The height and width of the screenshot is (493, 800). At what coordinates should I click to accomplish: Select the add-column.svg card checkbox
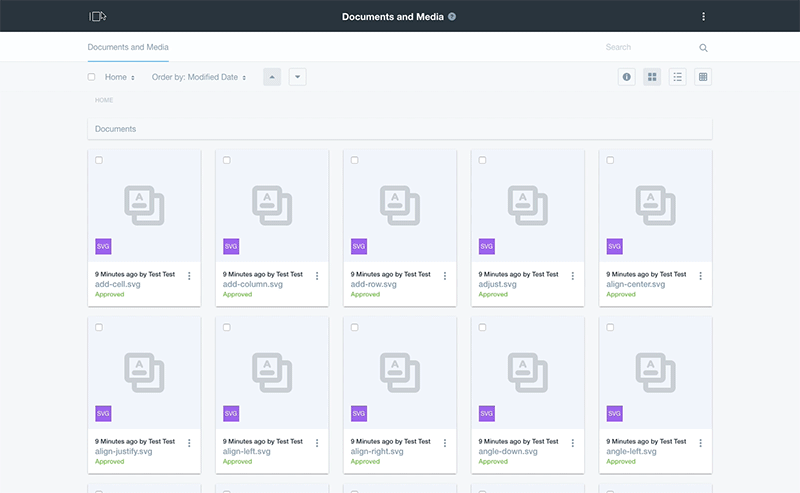227,160
